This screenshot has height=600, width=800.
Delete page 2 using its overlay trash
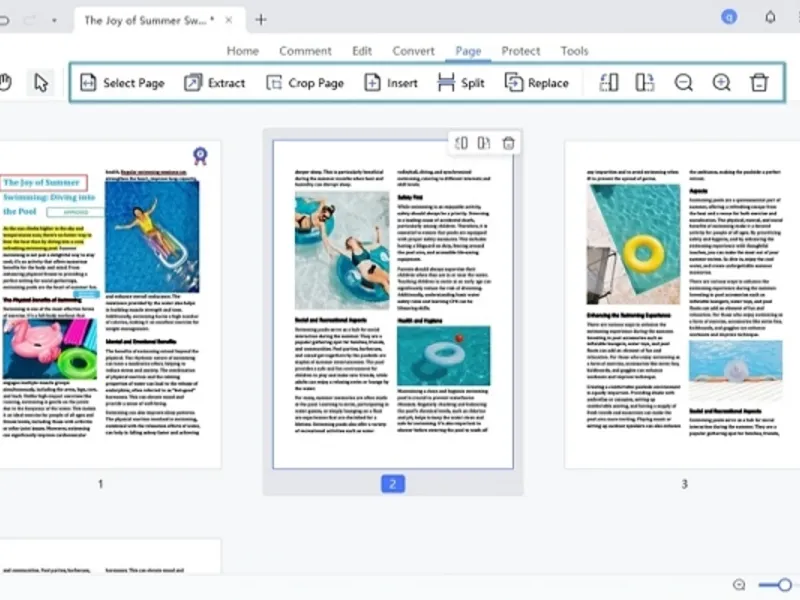tap(508, 143)
